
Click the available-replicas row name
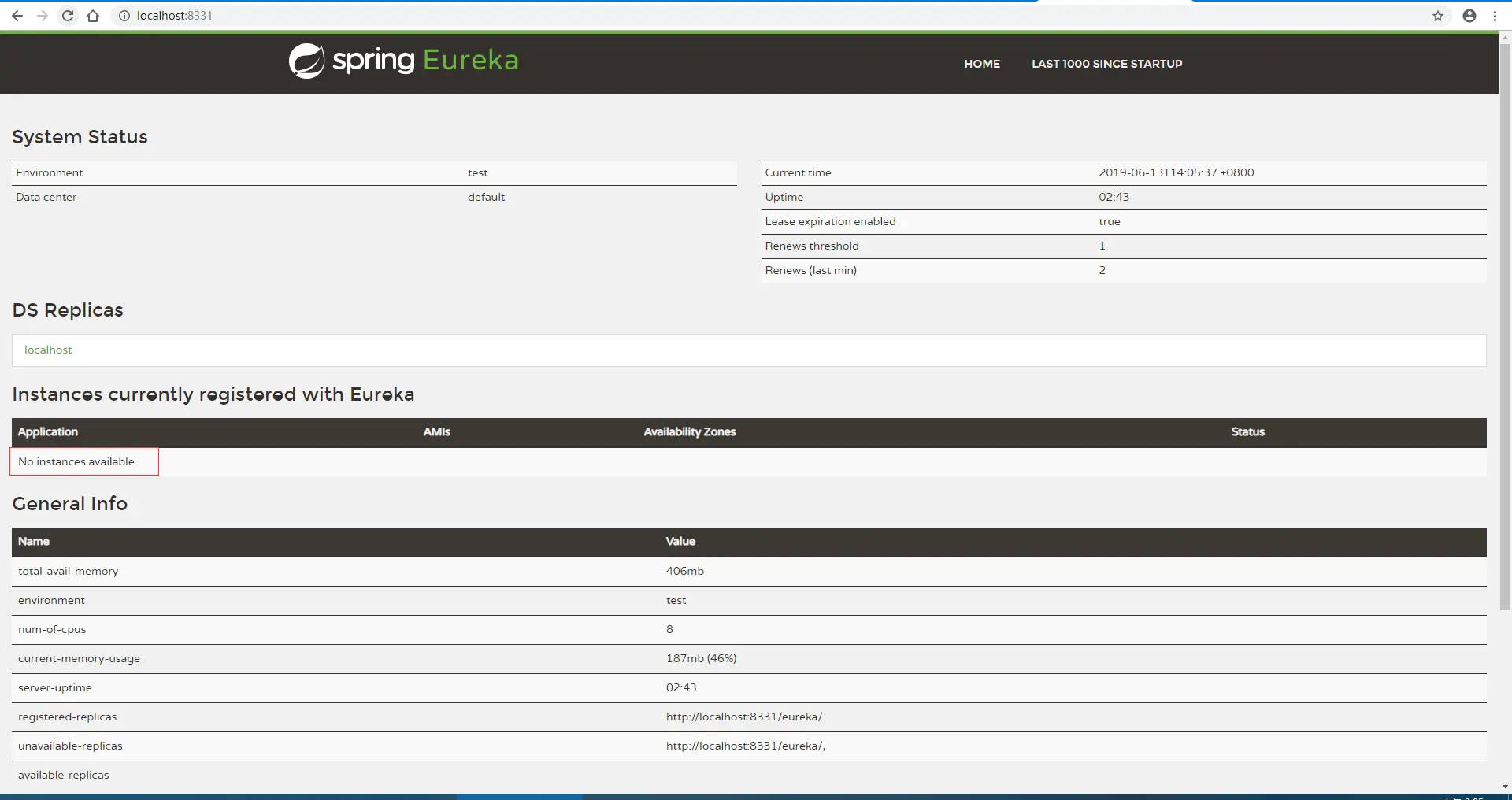tap(64, 776)
